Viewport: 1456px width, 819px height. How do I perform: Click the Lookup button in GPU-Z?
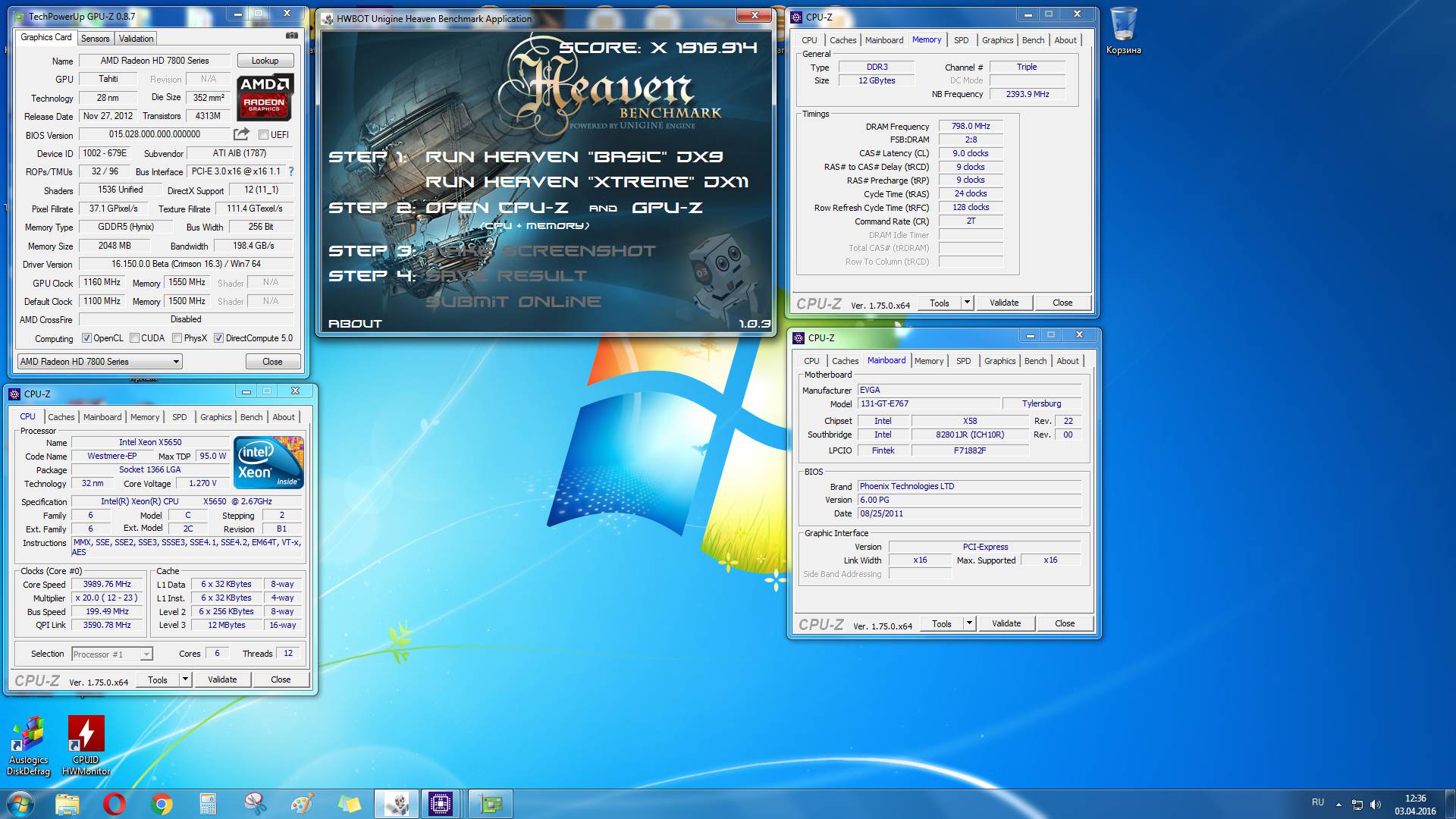point(265,61)
